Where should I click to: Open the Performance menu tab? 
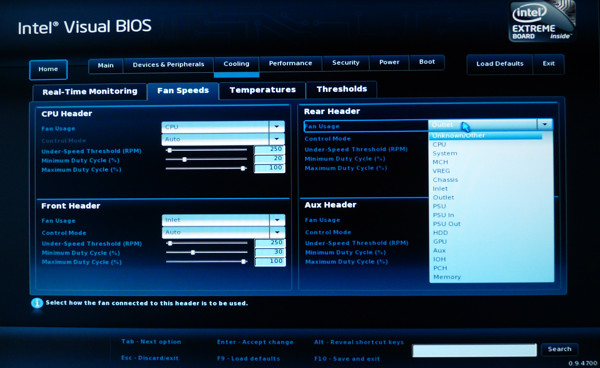[x=290, y=63]
